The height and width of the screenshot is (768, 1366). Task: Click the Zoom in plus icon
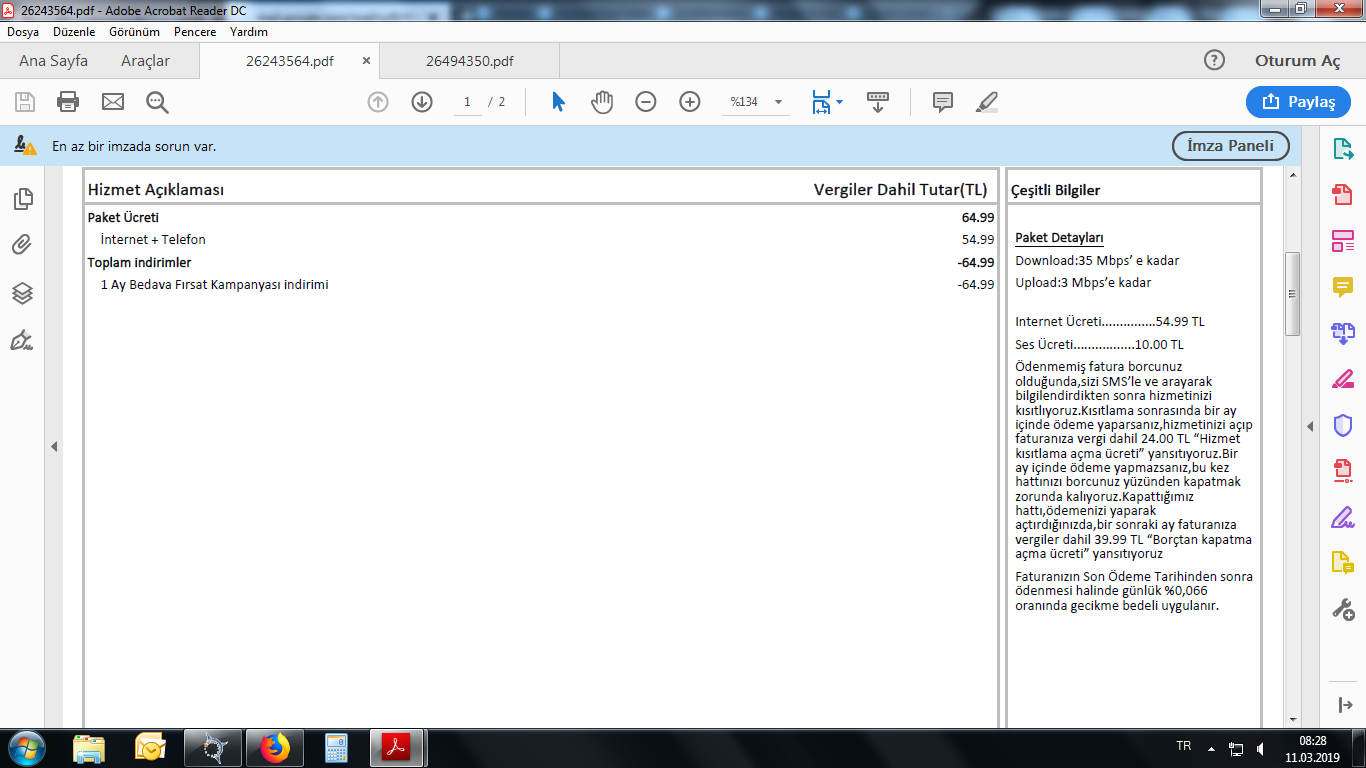[x=690, y=102]
